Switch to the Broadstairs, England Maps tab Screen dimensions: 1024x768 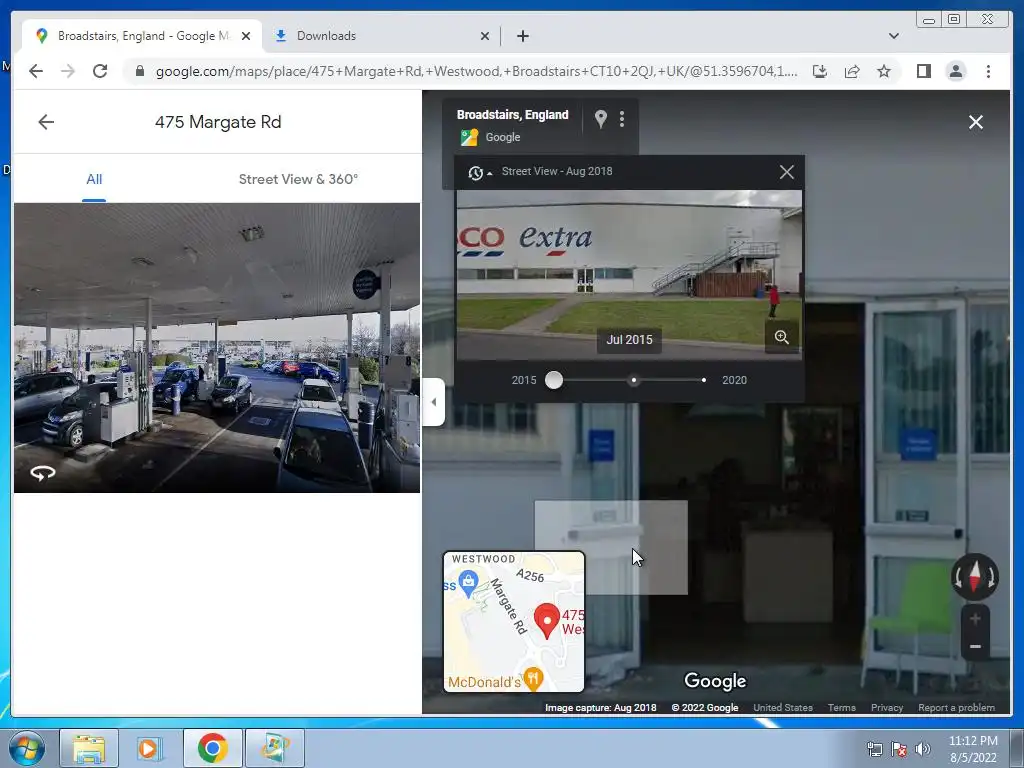(142, 36)
